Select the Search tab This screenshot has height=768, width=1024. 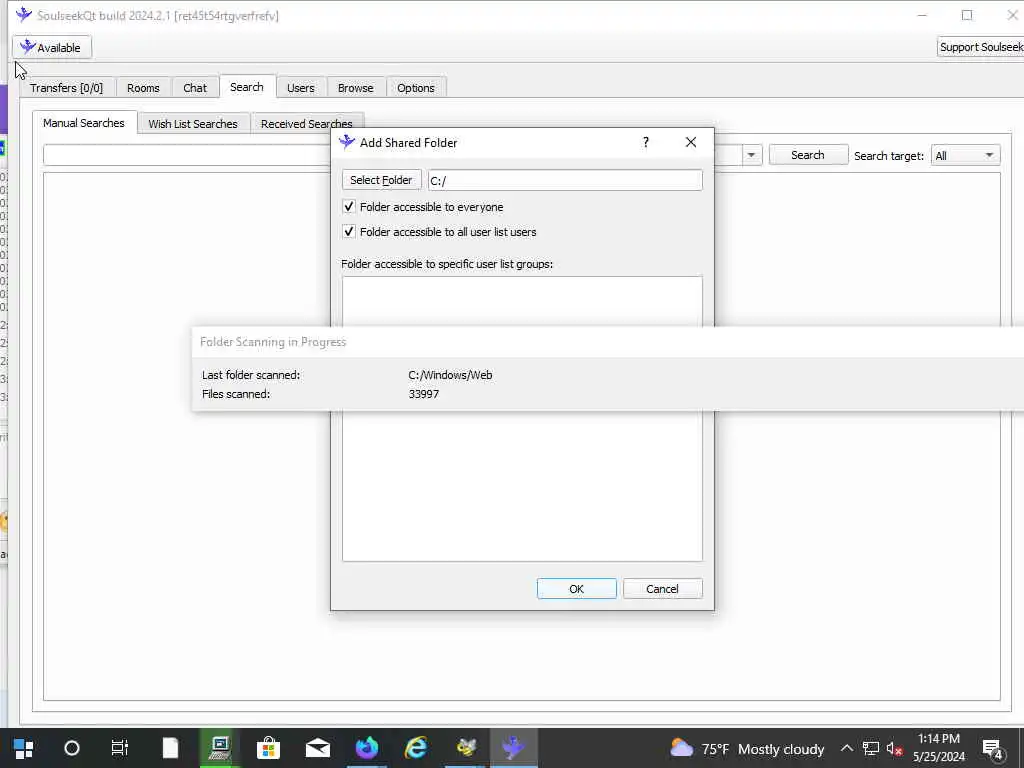tap(247, 87)
